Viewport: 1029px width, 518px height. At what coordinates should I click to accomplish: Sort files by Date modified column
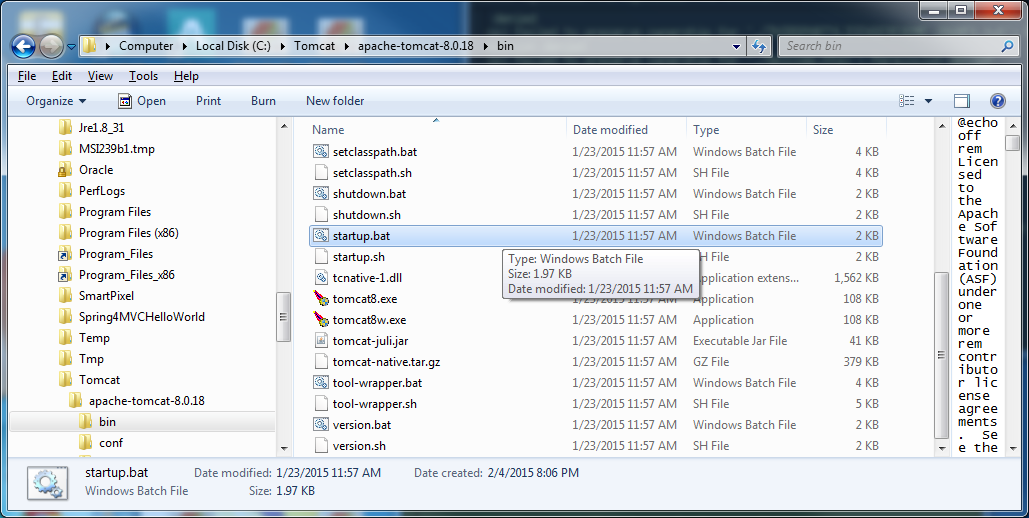tap(610, 130)
